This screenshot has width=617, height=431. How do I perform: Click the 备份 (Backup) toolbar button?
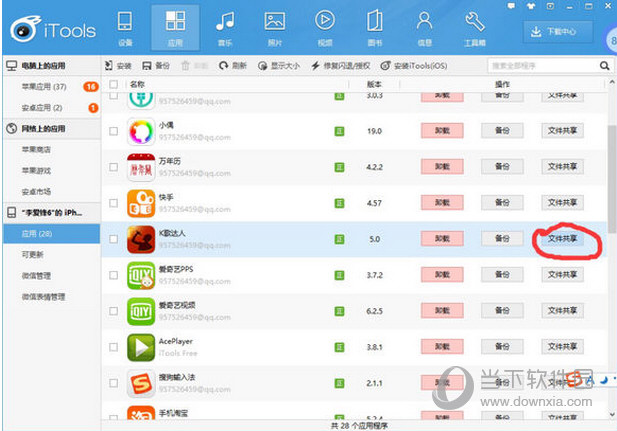(156, 66)
